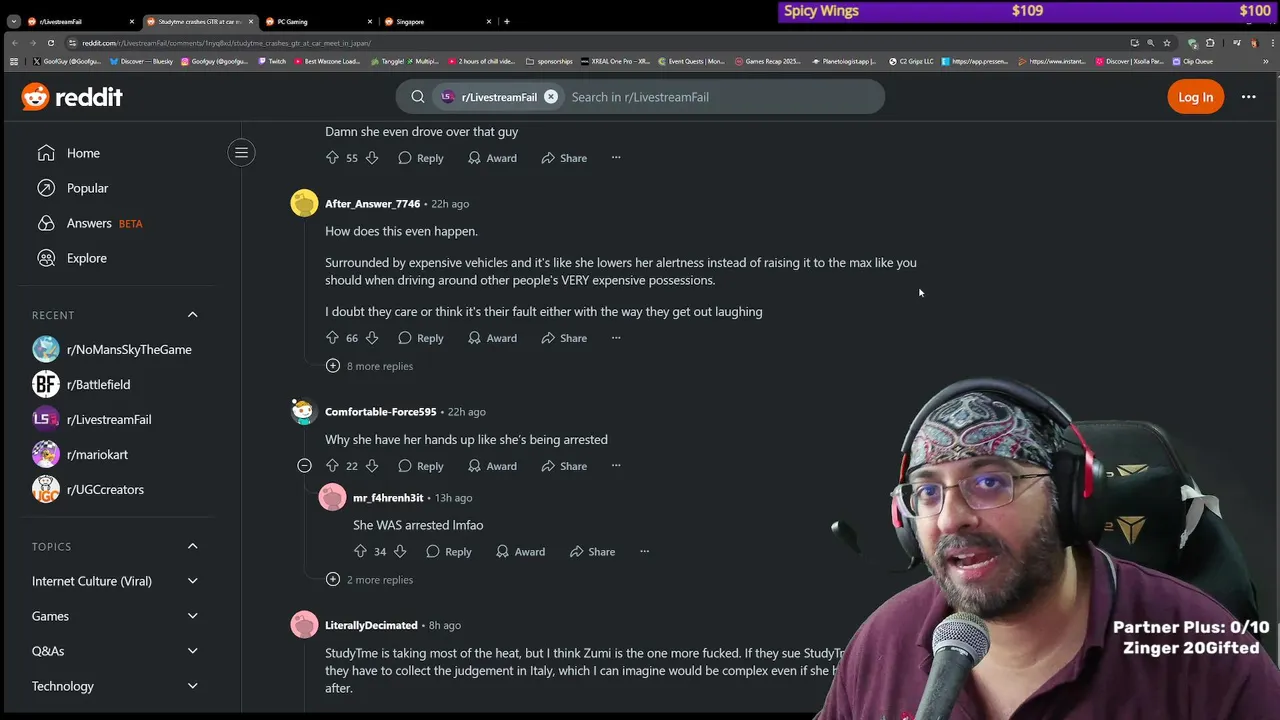1280x720 pixels.
Task: Click the Popular icon in sidebar
Action: click(46, 188)
